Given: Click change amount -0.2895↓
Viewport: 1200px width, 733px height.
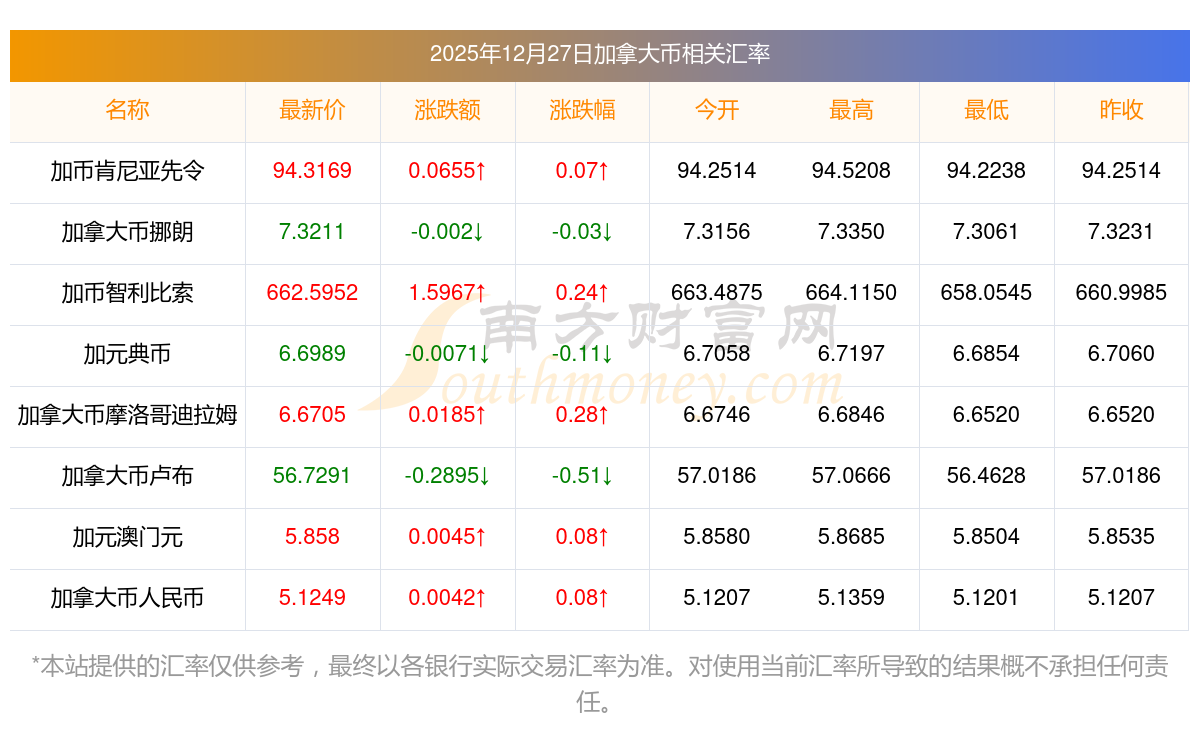Looking at the screenshot, I should [447, 476].
